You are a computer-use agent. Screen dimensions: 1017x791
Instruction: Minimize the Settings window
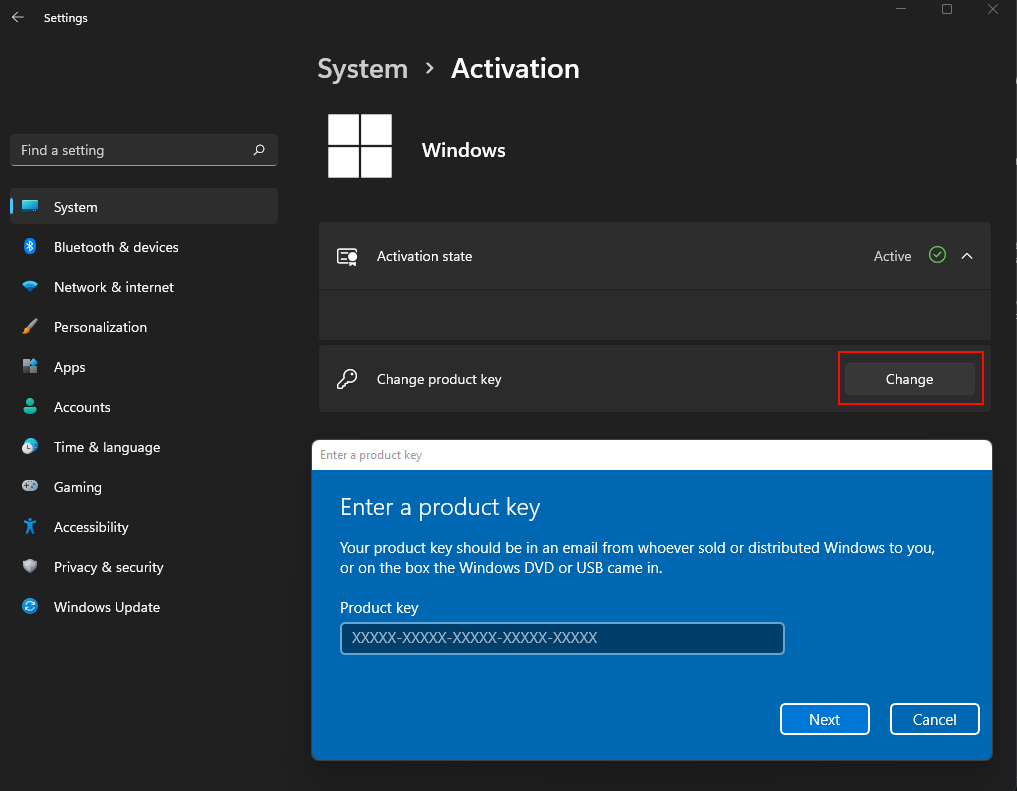[901, 9]
